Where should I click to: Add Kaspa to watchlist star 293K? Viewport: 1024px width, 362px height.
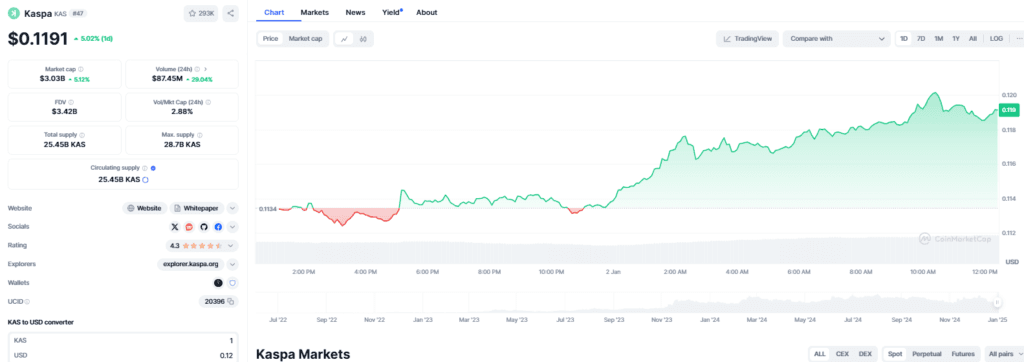click(201, 13)
